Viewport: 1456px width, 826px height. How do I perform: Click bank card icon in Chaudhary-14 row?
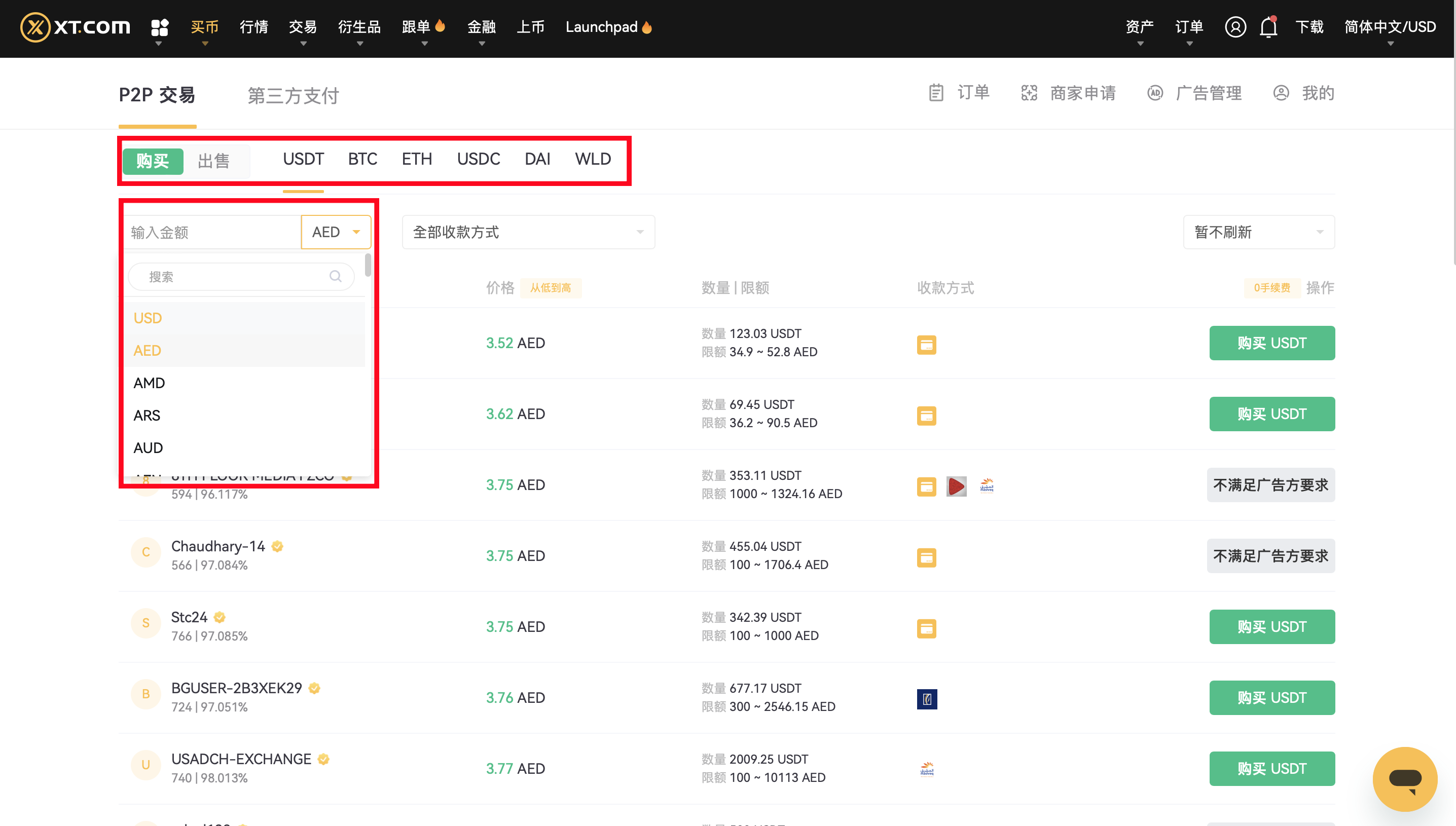click(926, 557)
